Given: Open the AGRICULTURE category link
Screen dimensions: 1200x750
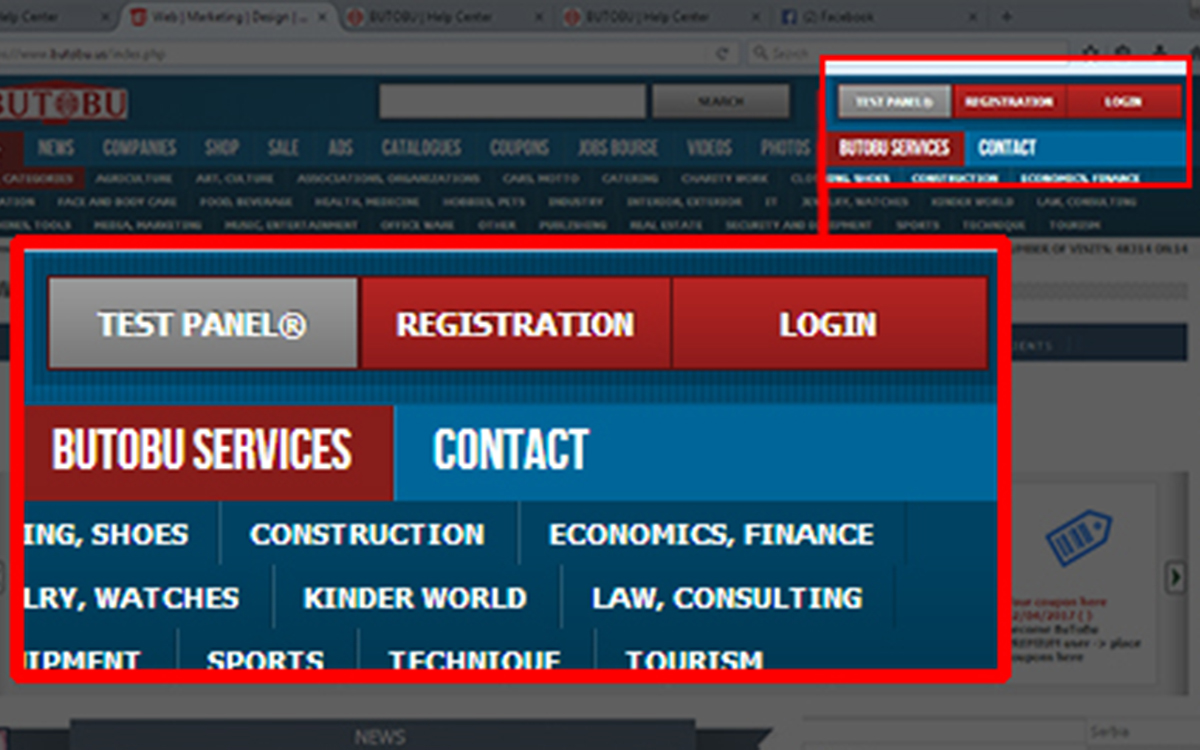Looking at the screenshot, I should [x=133, y=179].
